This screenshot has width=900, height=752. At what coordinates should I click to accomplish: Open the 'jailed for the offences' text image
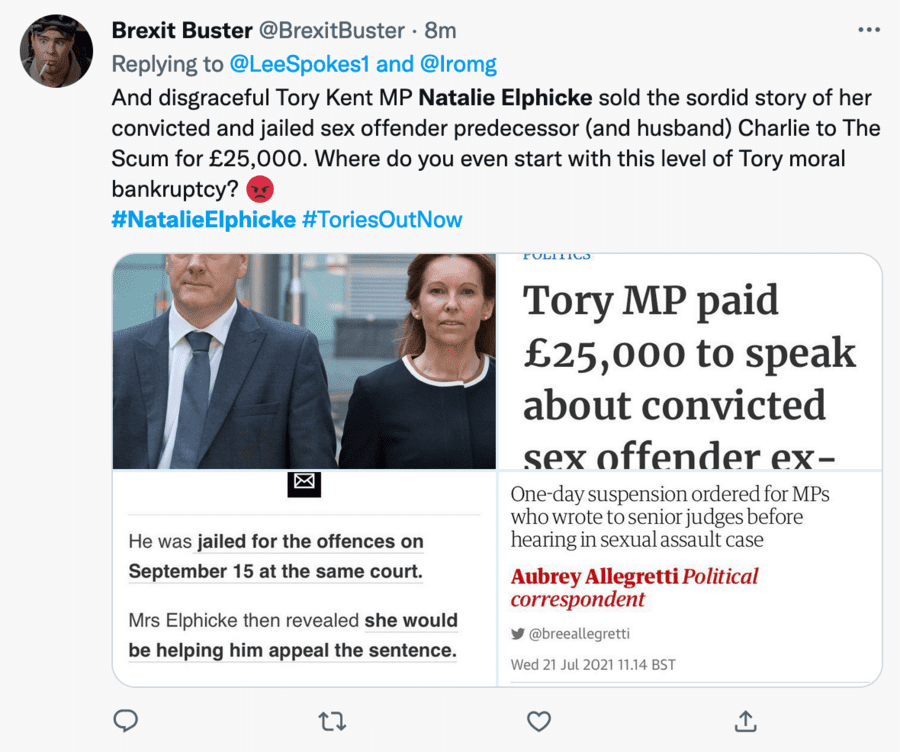[x=304, y=580]
